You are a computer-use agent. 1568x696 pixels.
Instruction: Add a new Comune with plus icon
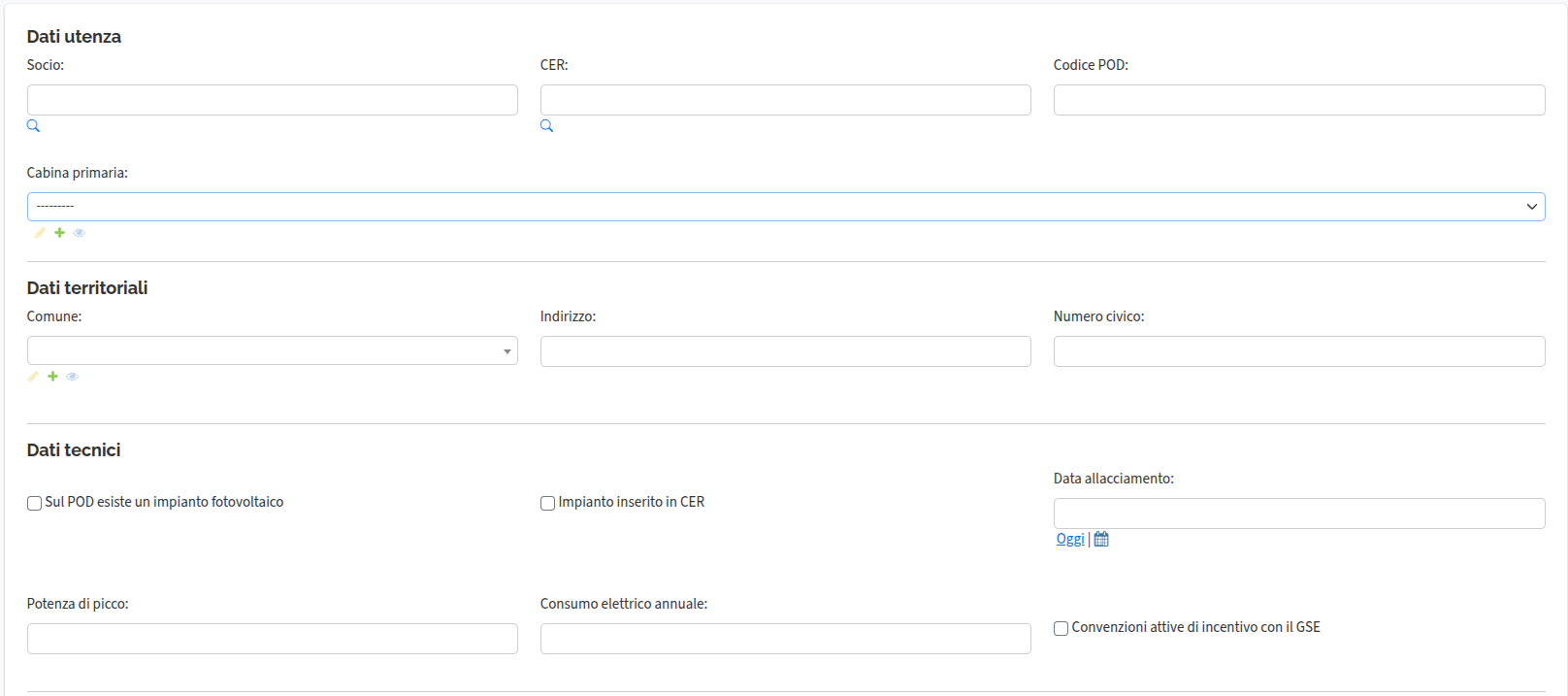tap(52, 377)
